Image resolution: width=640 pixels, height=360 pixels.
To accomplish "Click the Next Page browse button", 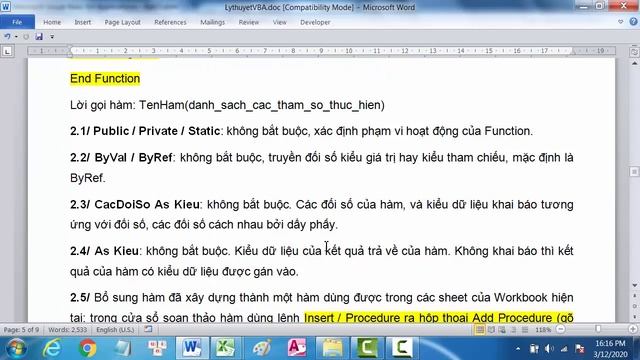I will [634, 316].
